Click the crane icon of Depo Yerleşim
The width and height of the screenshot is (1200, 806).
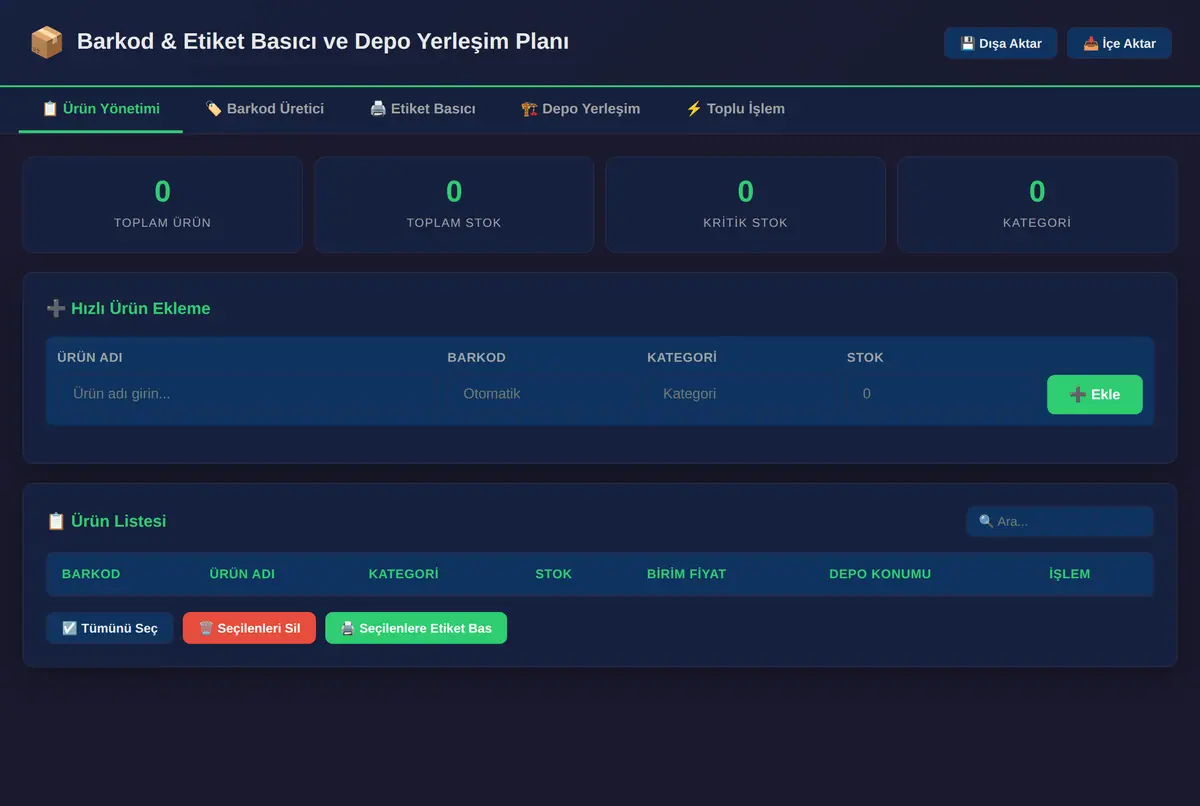[x=529, y=108]
